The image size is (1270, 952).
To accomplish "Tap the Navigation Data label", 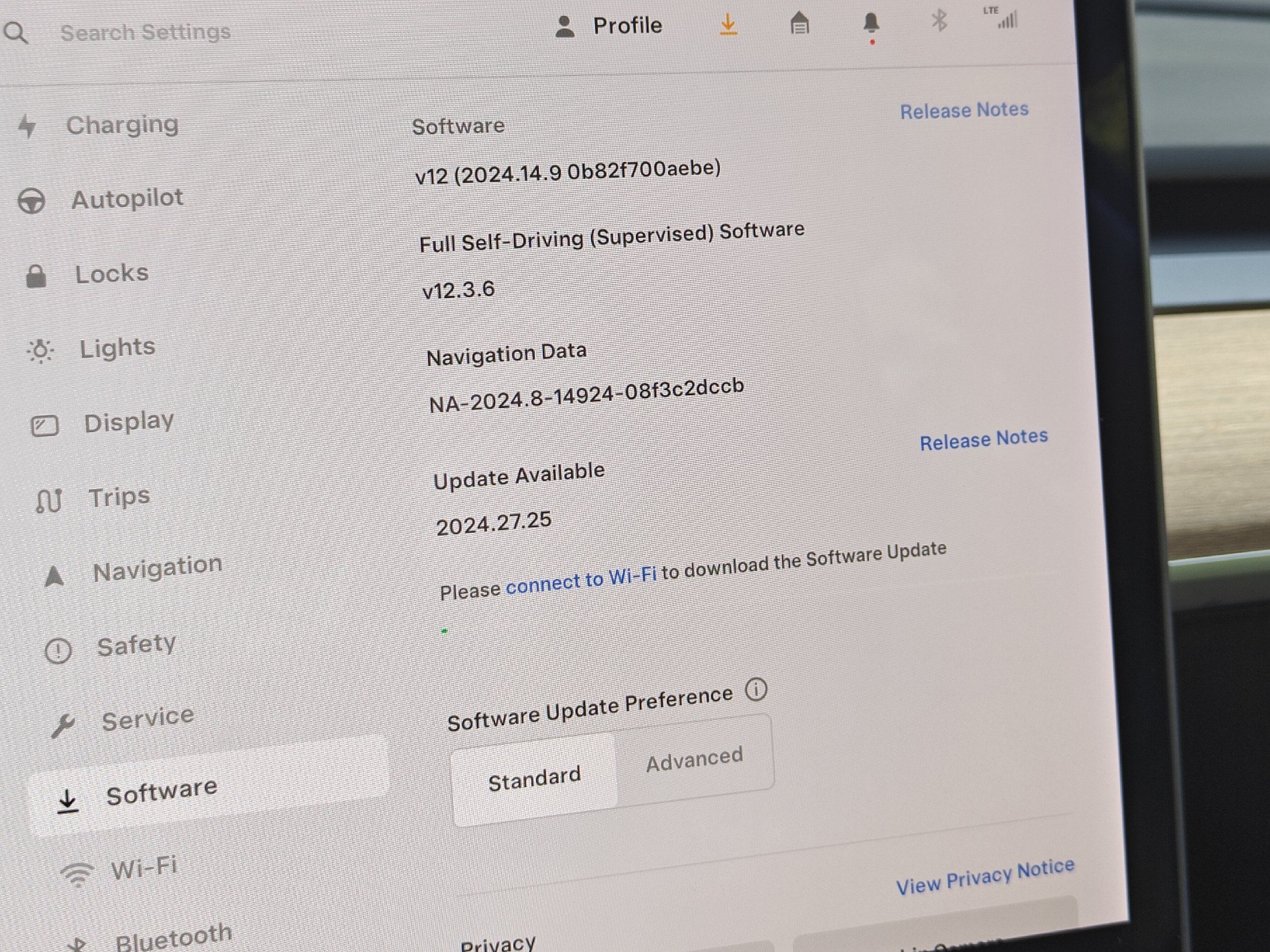I will click(x=507, y=353).
